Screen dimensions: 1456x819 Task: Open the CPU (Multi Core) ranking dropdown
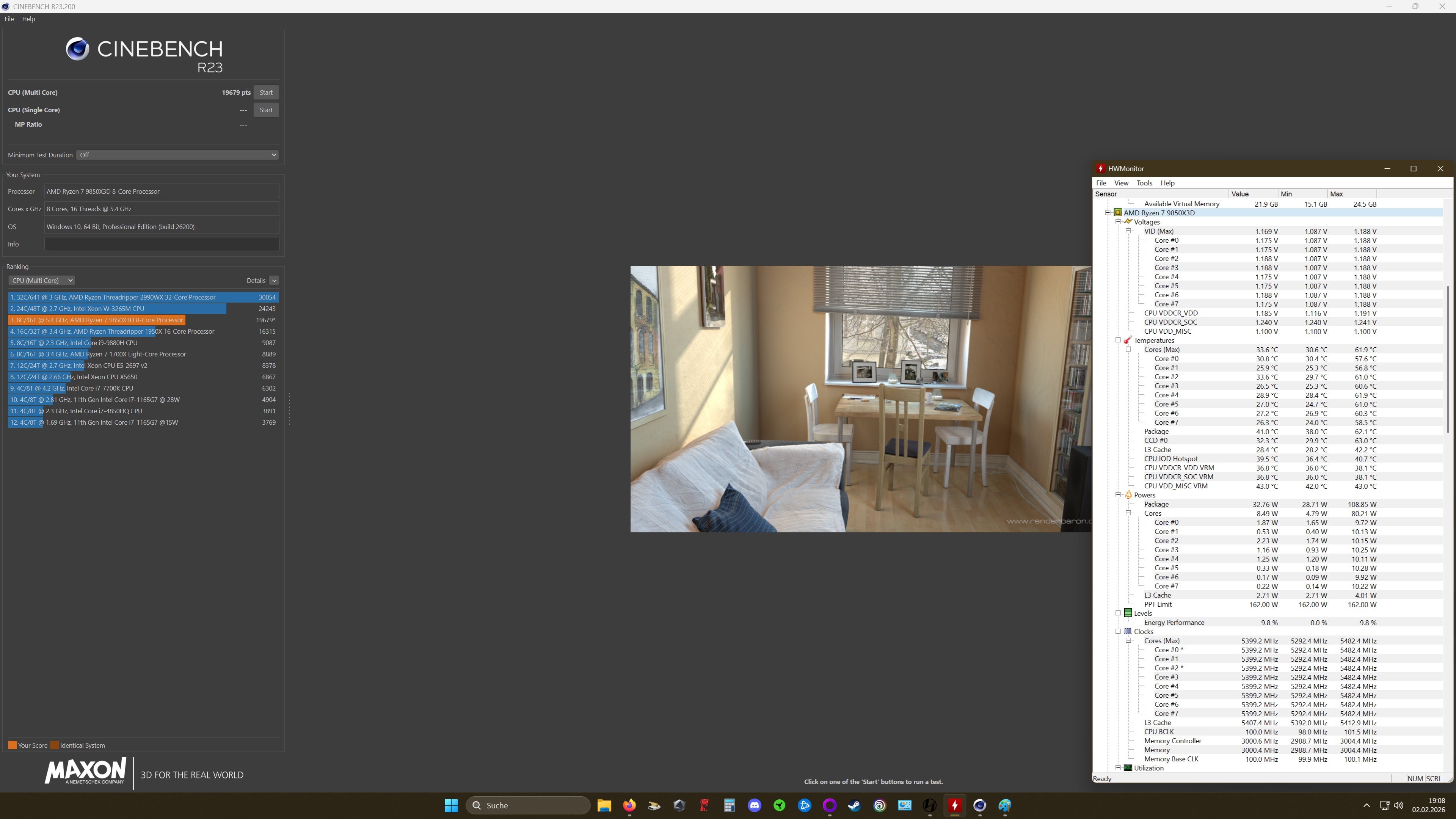coord(41,280)
